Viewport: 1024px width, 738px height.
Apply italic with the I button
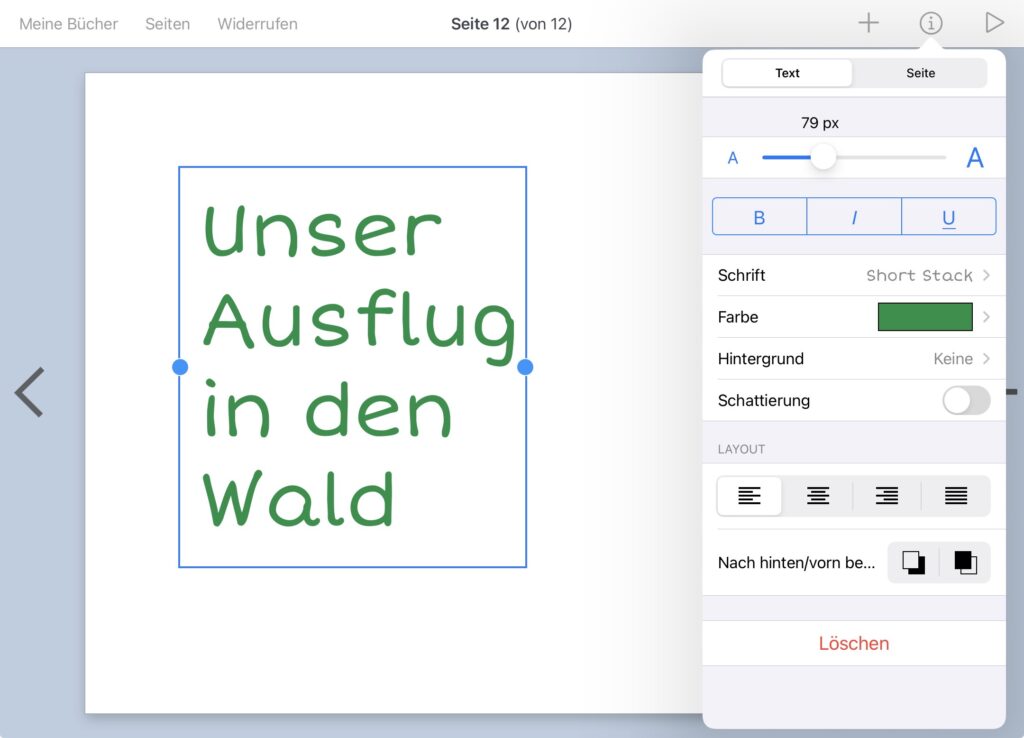pyautogui.click(x=854, y=217)
